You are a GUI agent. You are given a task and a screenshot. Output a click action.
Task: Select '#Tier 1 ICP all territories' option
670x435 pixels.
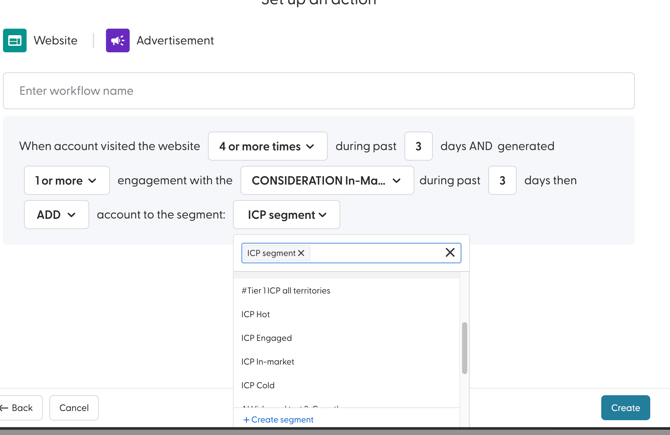coord(285,291)
